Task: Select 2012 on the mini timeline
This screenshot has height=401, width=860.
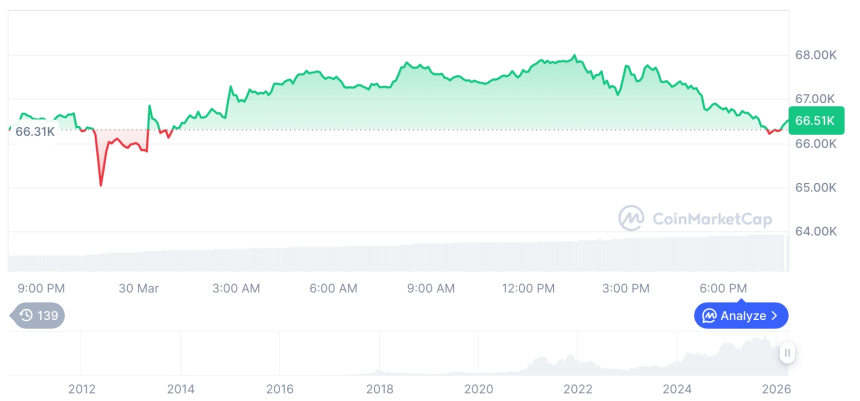Action: 82,388
